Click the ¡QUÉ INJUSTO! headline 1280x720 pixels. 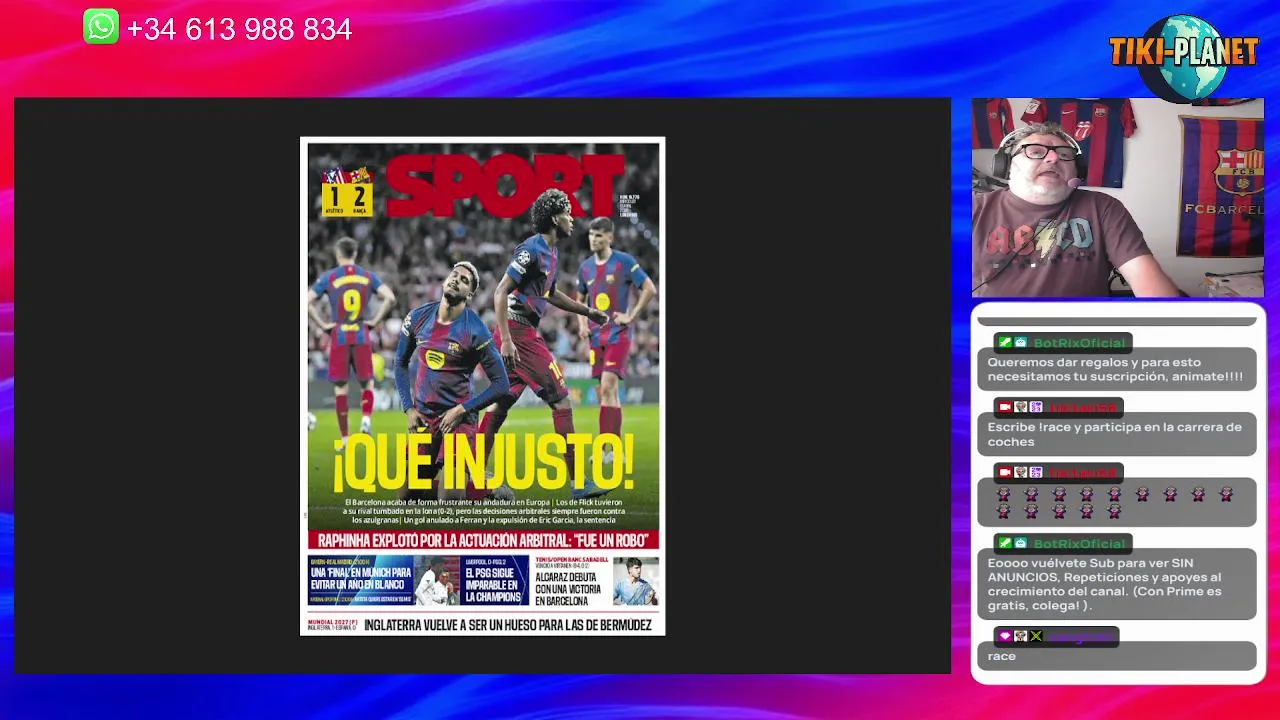pos(483,461)
